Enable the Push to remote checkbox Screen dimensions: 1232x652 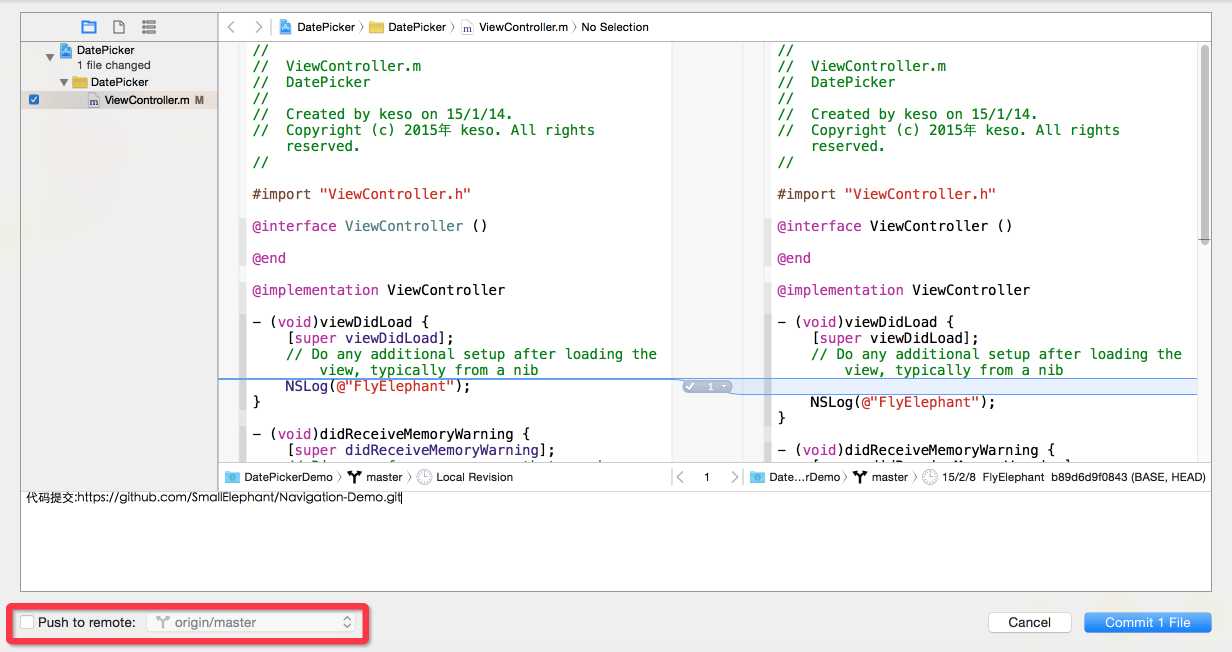pos(27,622)
